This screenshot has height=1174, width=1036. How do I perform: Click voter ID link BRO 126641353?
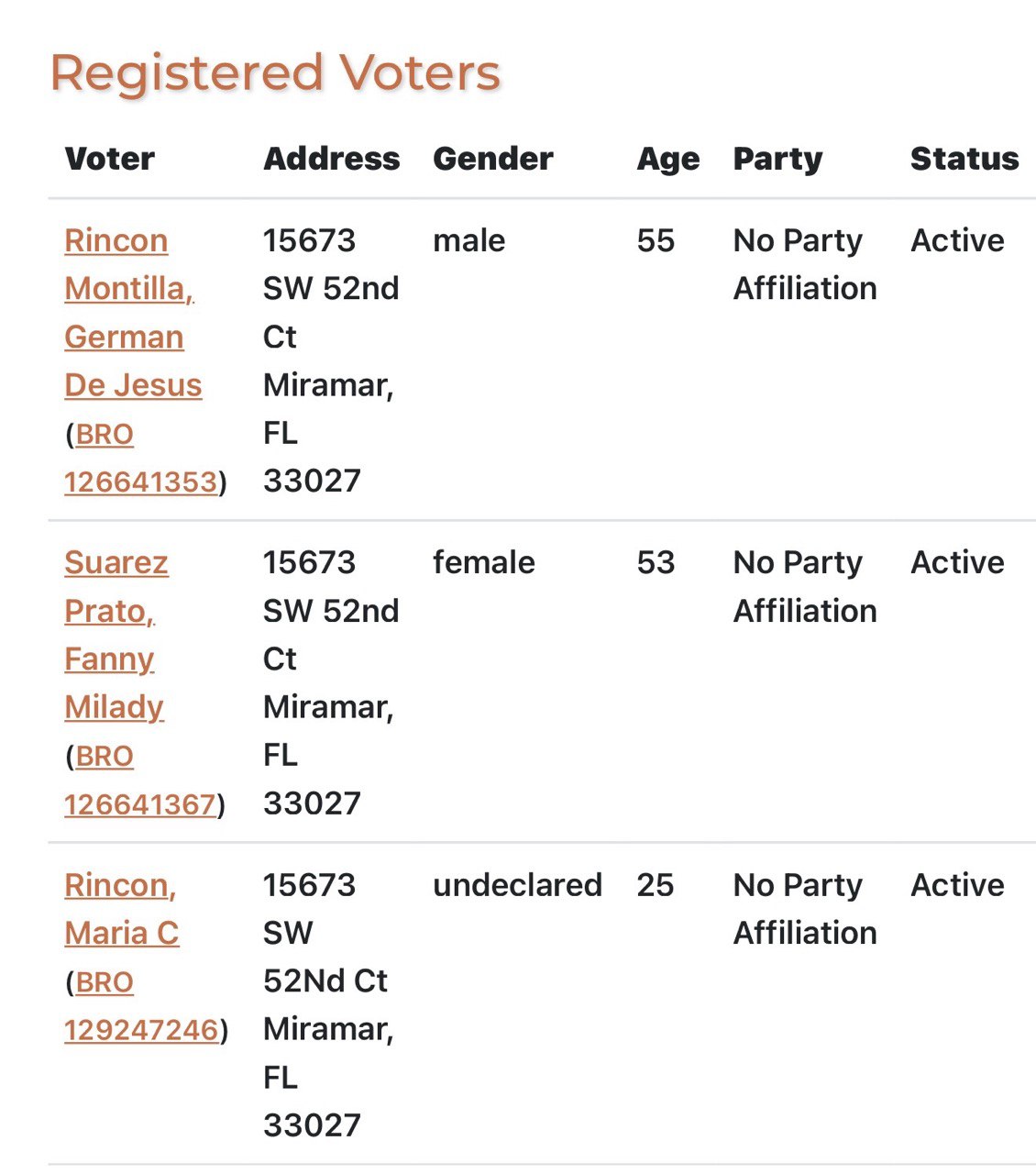pos(141,458)
